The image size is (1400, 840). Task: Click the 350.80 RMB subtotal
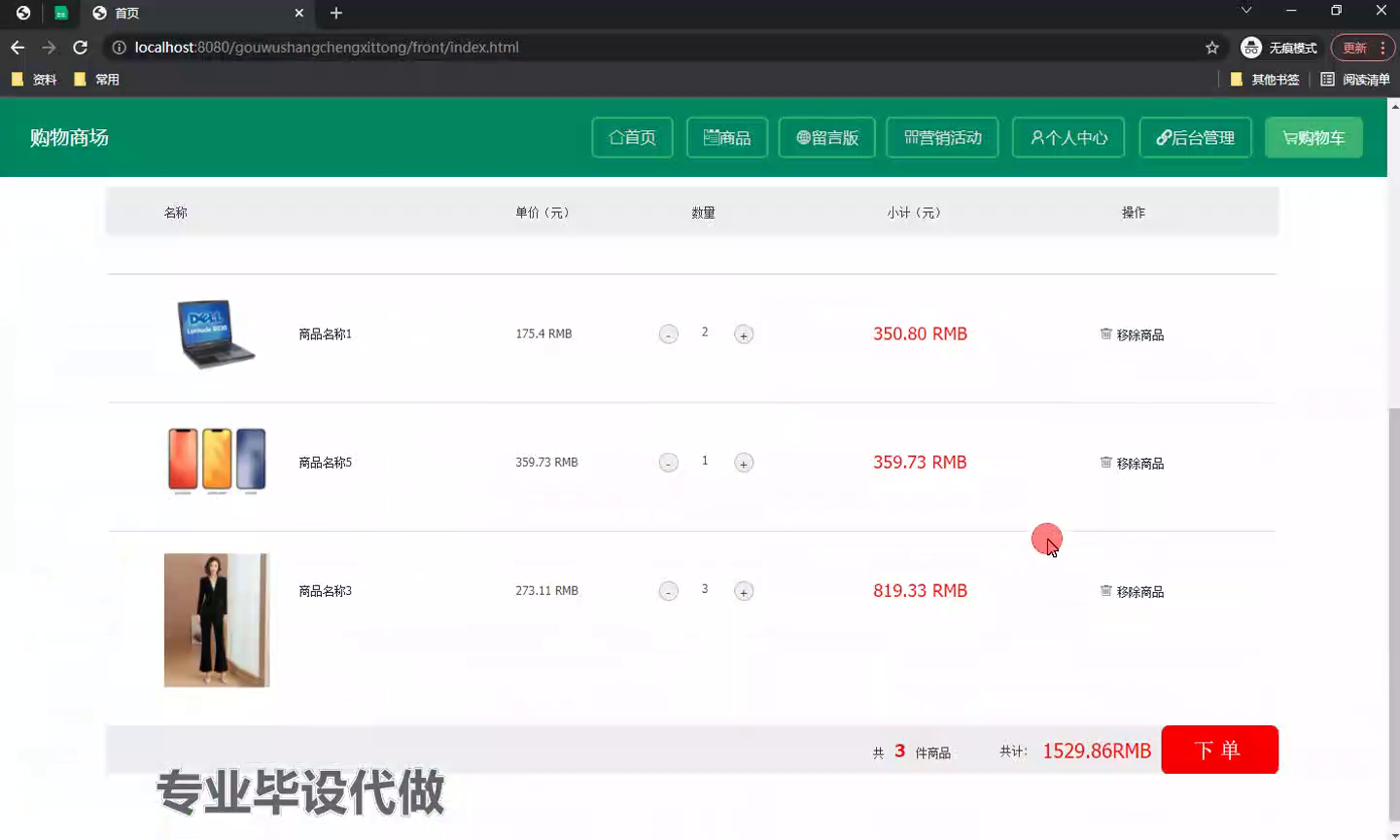[920, 333]
